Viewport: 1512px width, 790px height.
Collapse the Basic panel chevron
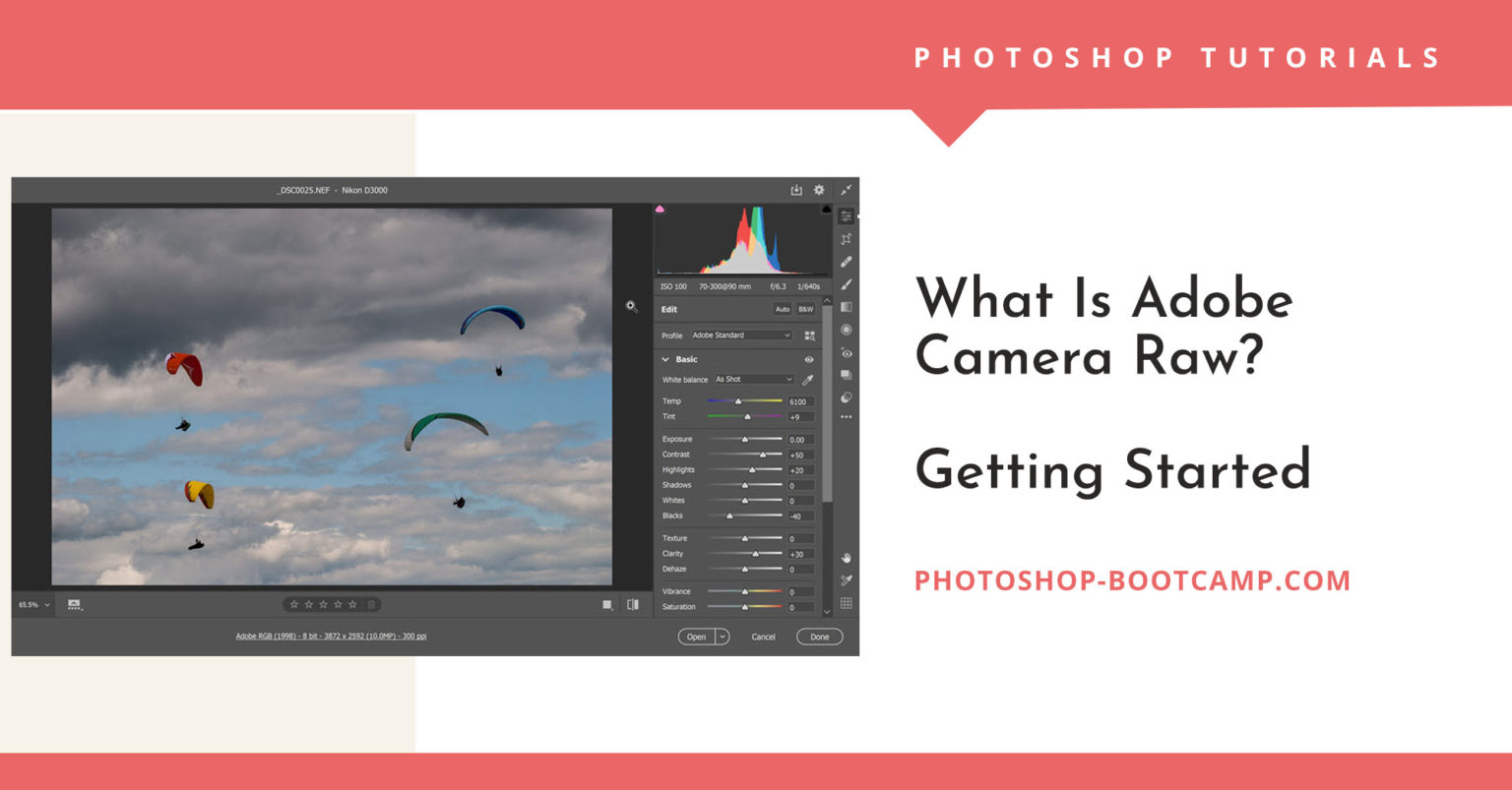point(665,359)
